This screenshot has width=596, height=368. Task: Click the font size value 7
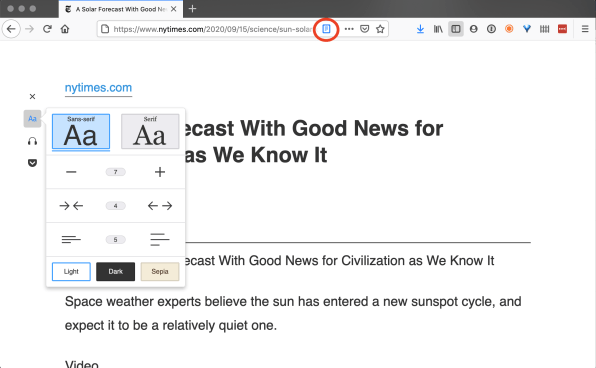click(x=116, y=172)
